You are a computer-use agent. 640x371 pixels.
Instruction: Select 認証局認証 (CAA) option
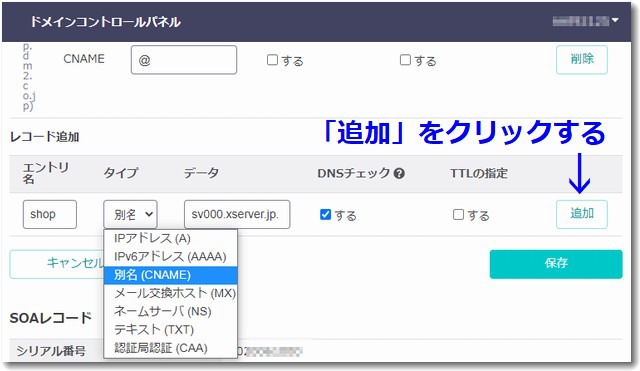click(x=171, y=348)
